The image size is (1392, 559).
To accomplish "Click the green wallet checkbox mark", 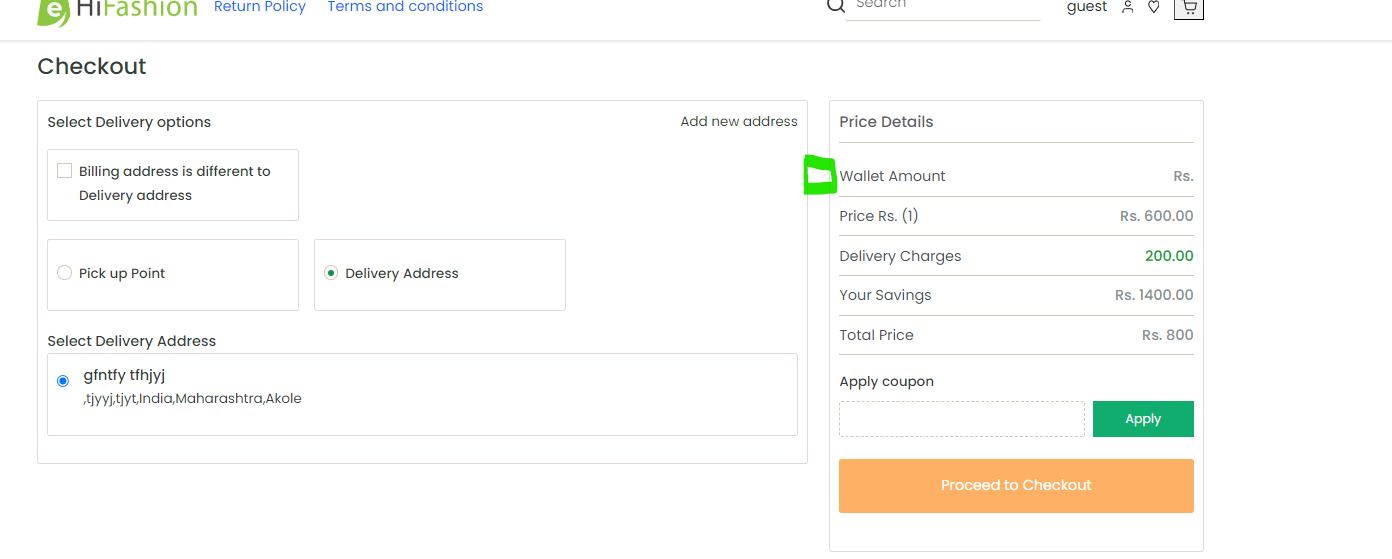I will coord(820,176).
